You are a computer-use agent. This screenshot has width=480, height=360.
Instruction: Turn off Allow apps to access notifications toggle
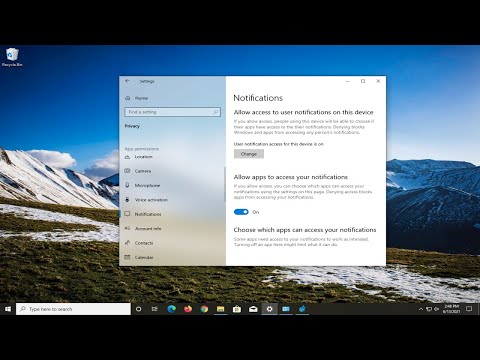pos(241,212)
